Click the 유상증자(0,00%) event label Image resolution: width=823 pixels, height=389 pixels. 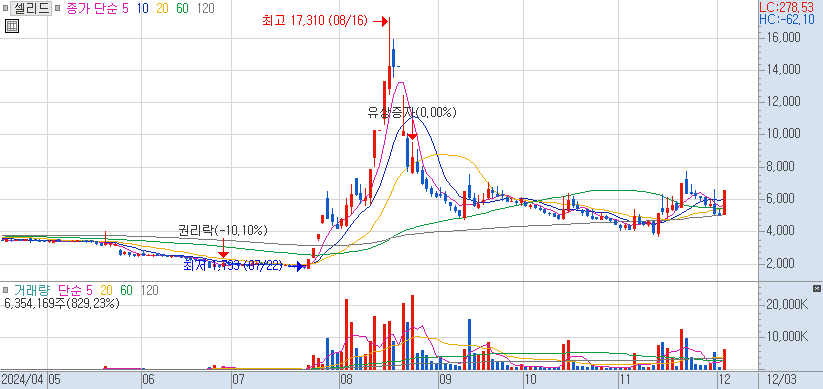tap(412, 112)
